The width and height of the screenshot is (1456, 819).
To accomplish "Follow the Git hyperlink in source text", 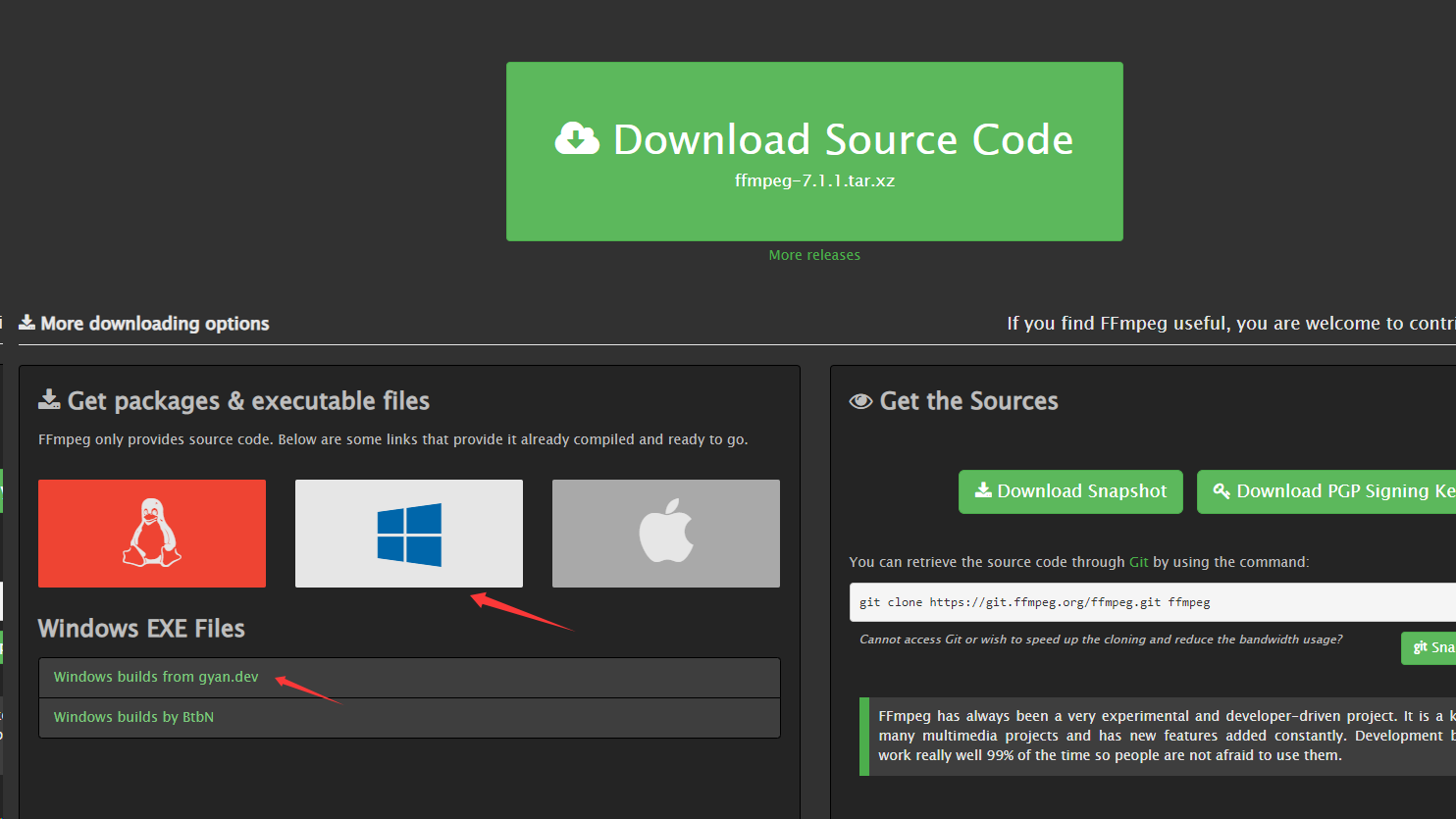I will click(x=1138, y=562).
